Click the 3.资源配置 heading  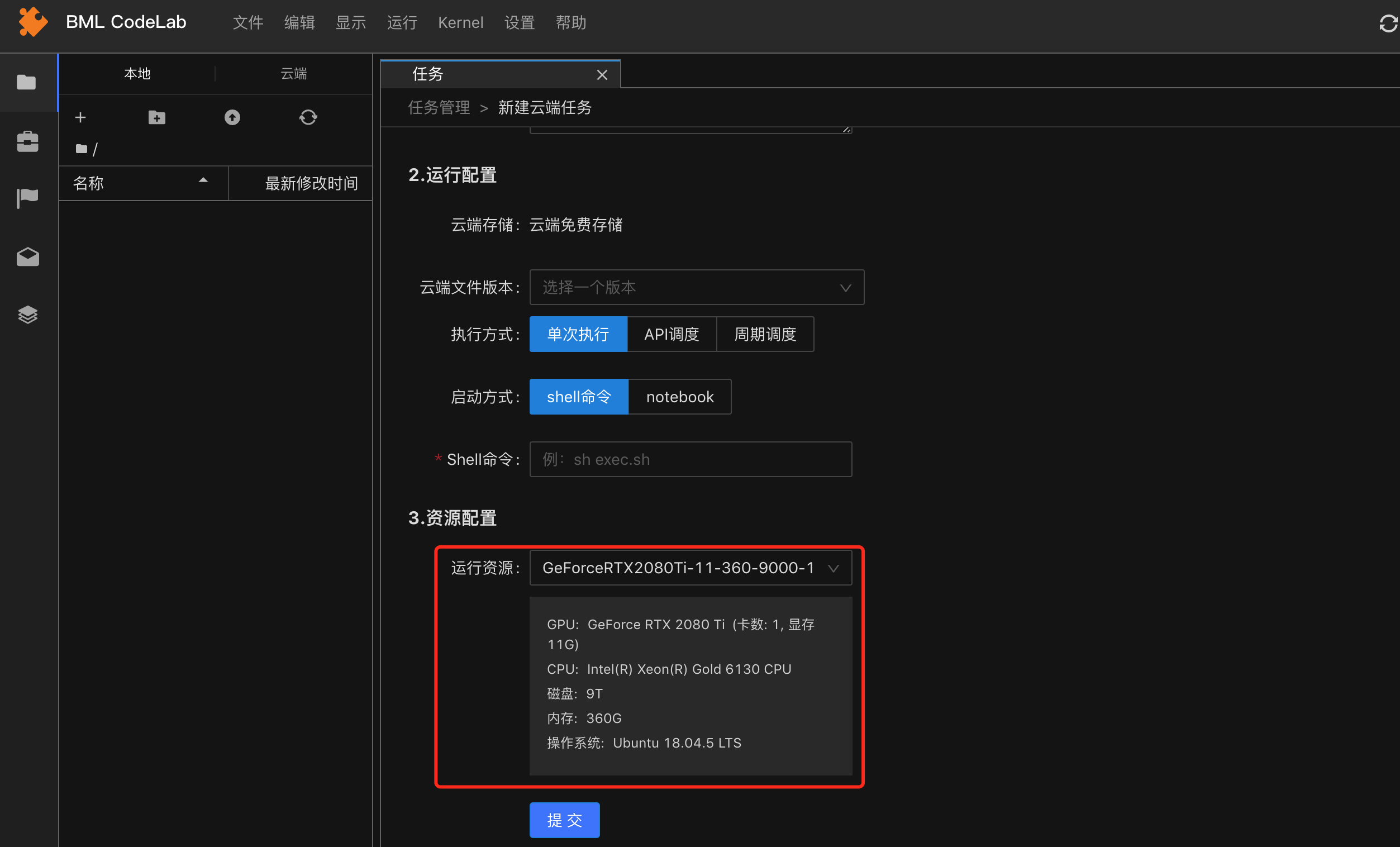point(453,518)
